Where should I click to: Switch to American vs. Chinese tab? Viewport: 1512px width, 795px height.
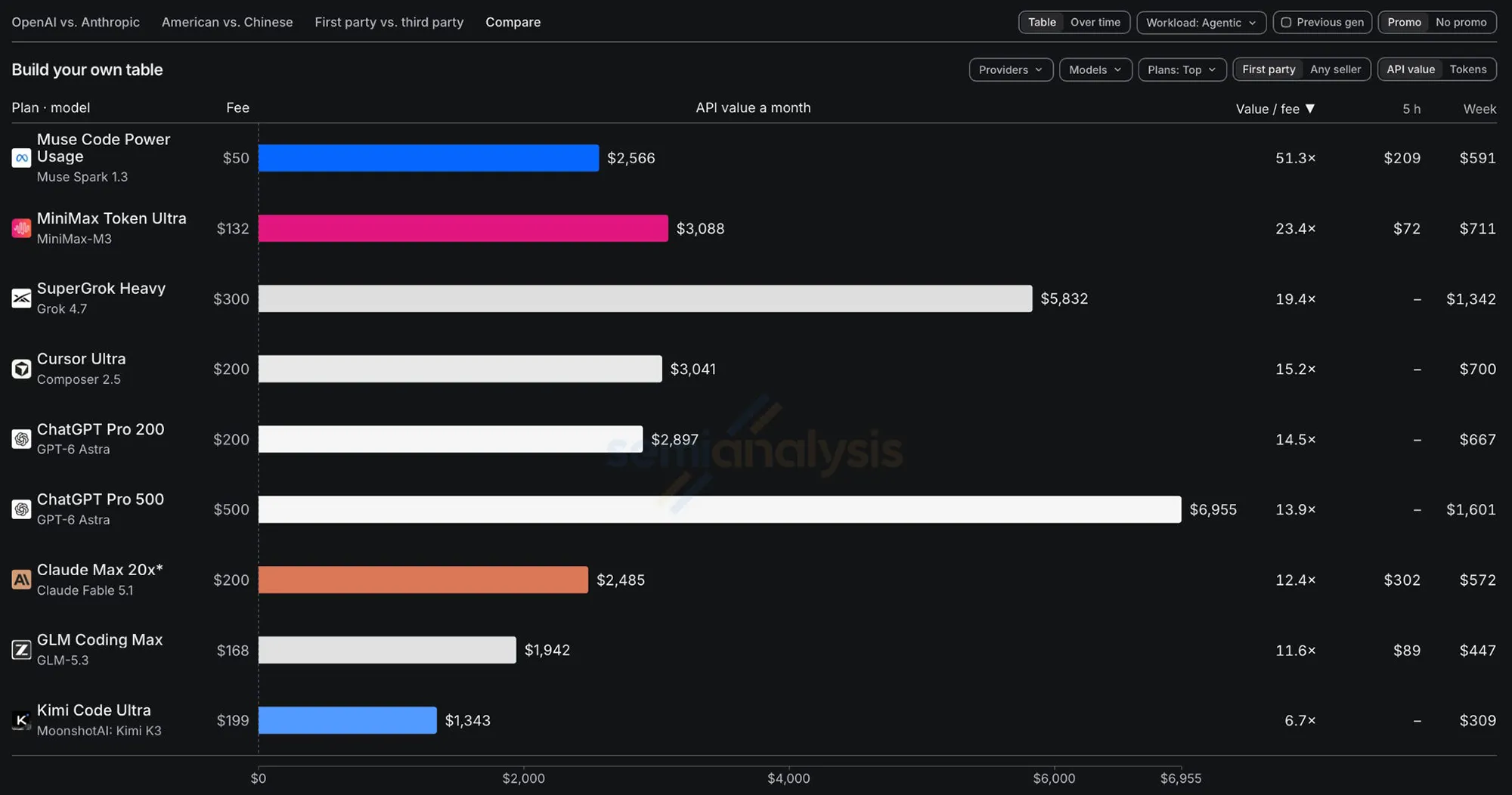(x=227, y=23)
